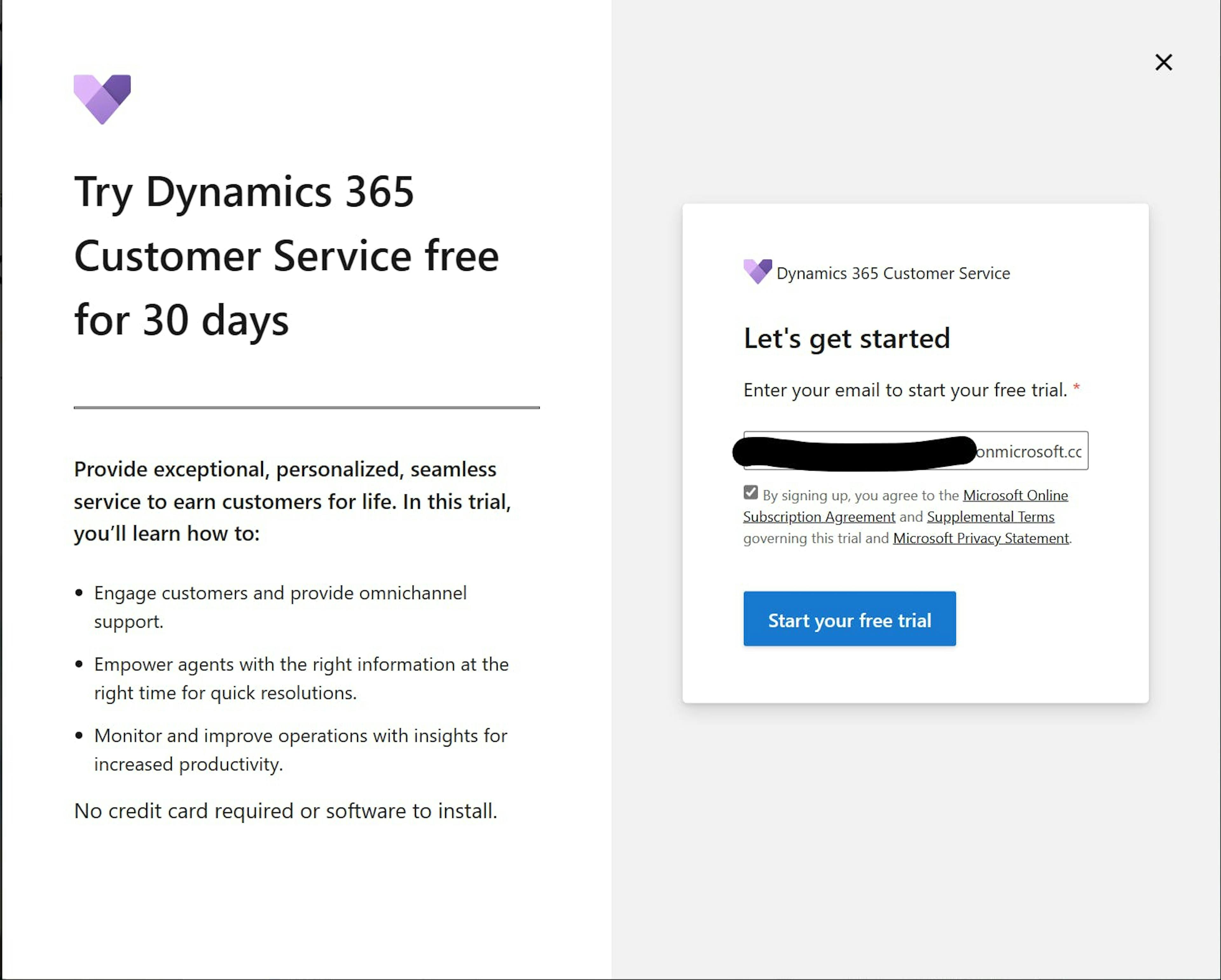This screenshot has height=980, width=1221.
Task: Click the Try Dynamics 365 Customer Service title
Action: (286, 256)
